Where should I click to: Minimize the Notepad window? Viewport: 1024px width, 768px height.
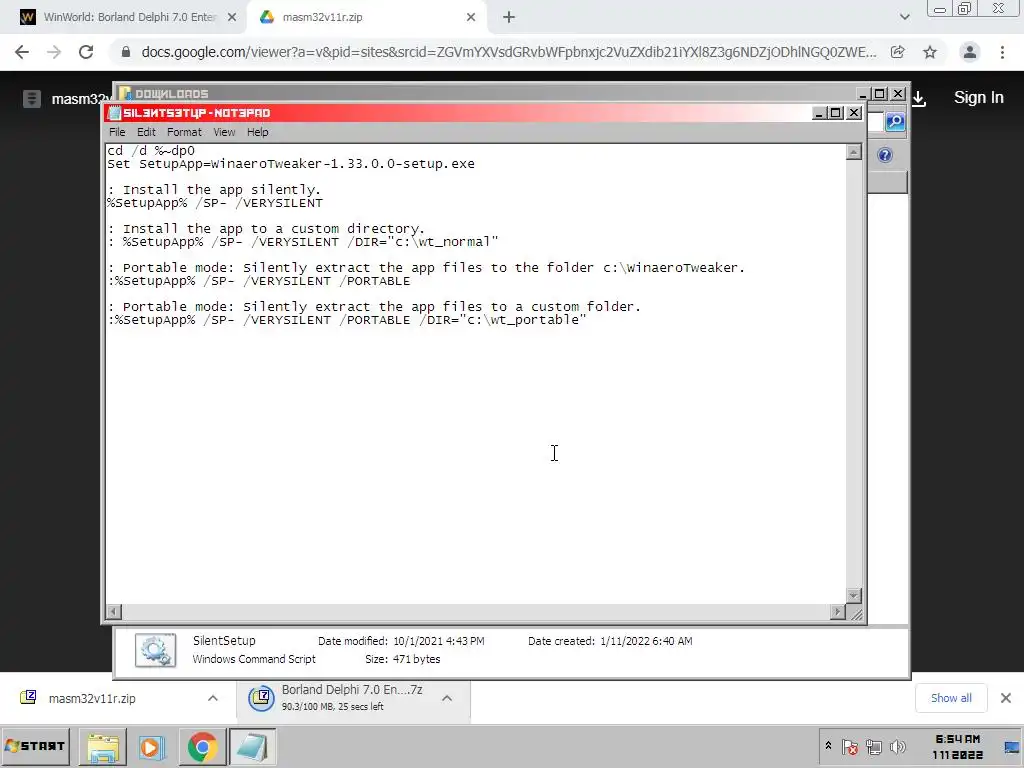click(x=820, y=113)
